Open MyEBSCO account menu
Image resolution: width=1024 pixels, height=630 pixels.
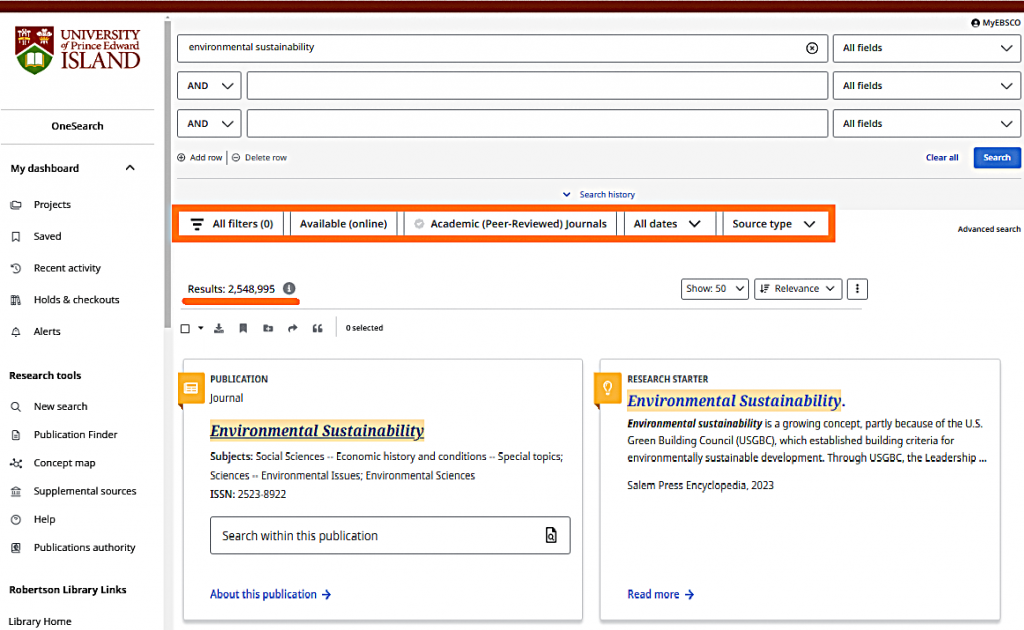pos(995,23)
